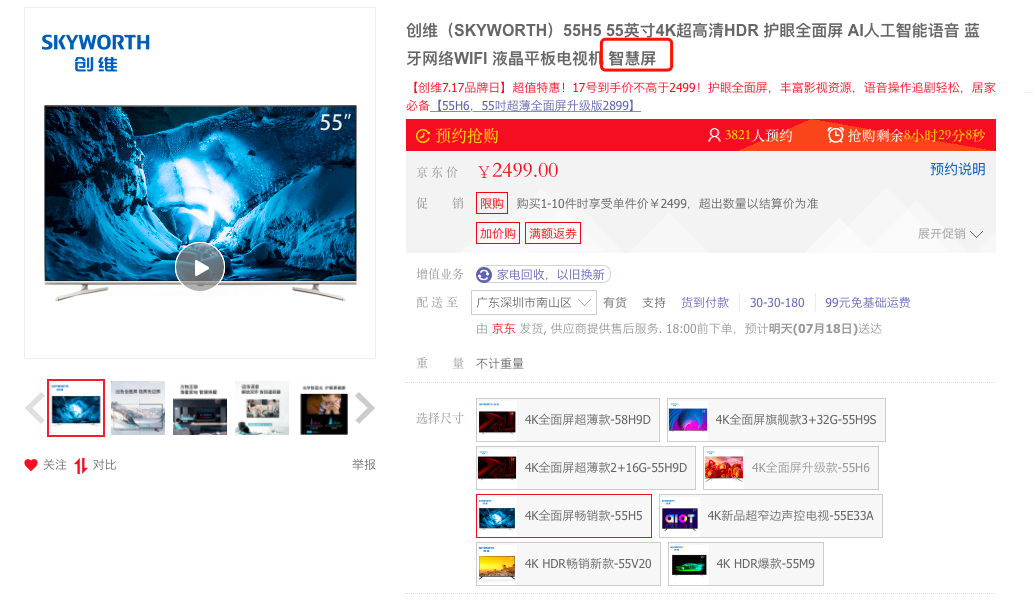The image size is (1033, 603).
Task: Select the second product thumbnail image
Action: pos(138,408)
